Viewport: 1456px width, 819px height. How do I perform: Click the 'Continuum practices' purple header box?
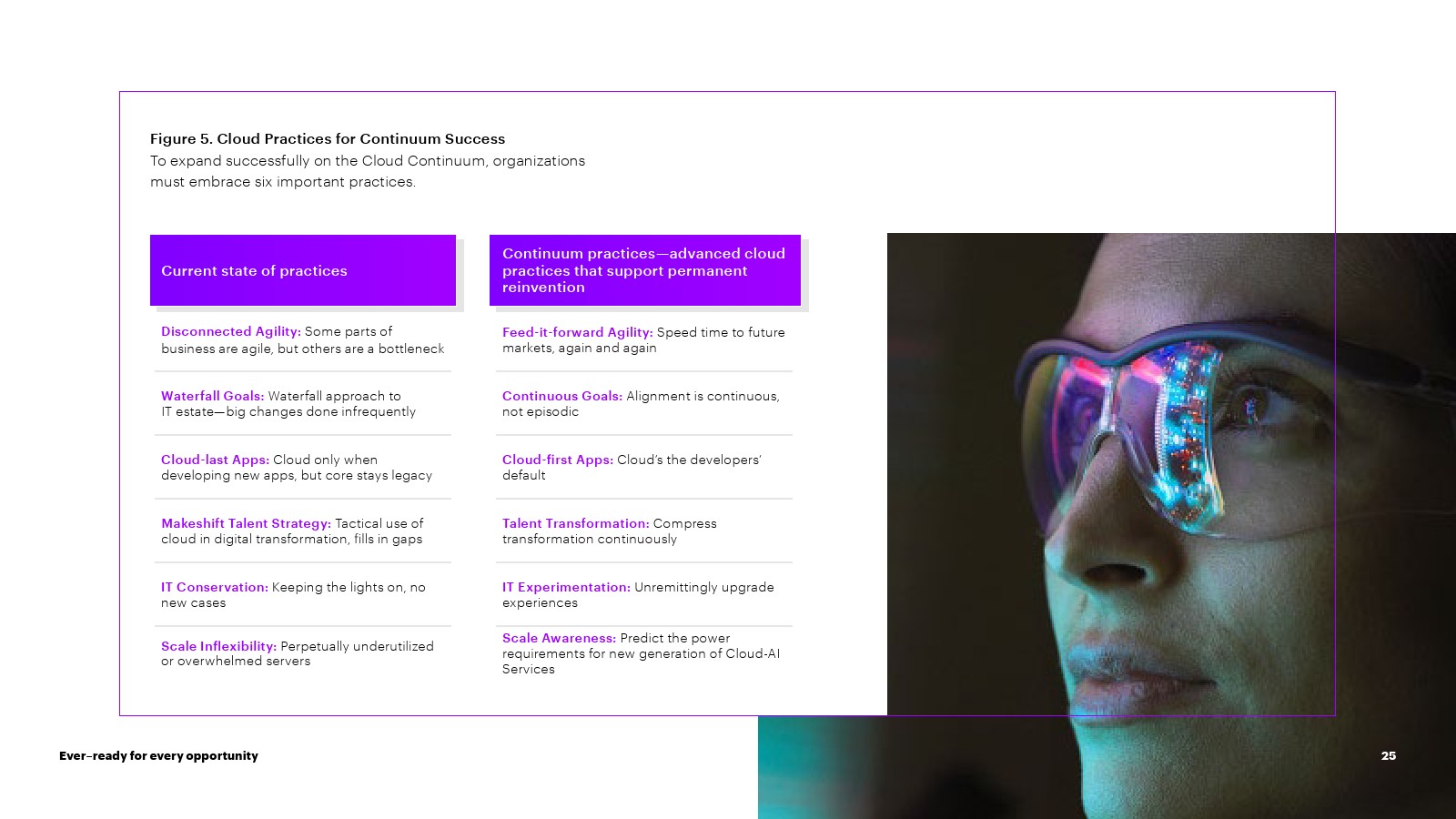coord(644,270)
